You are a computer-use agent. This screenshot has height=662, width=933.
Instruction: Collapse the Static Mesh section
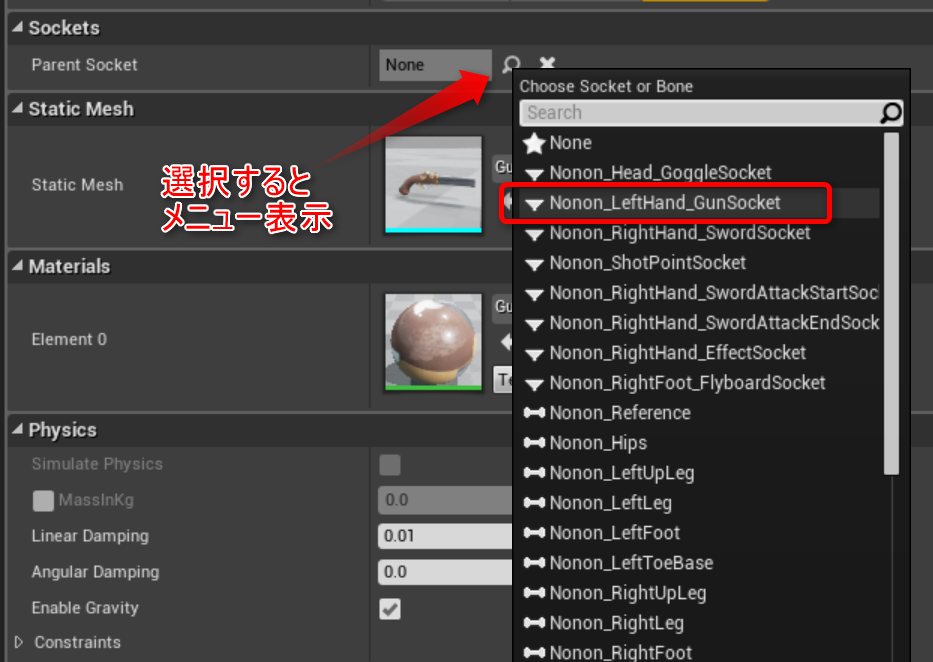pos(17,108)
